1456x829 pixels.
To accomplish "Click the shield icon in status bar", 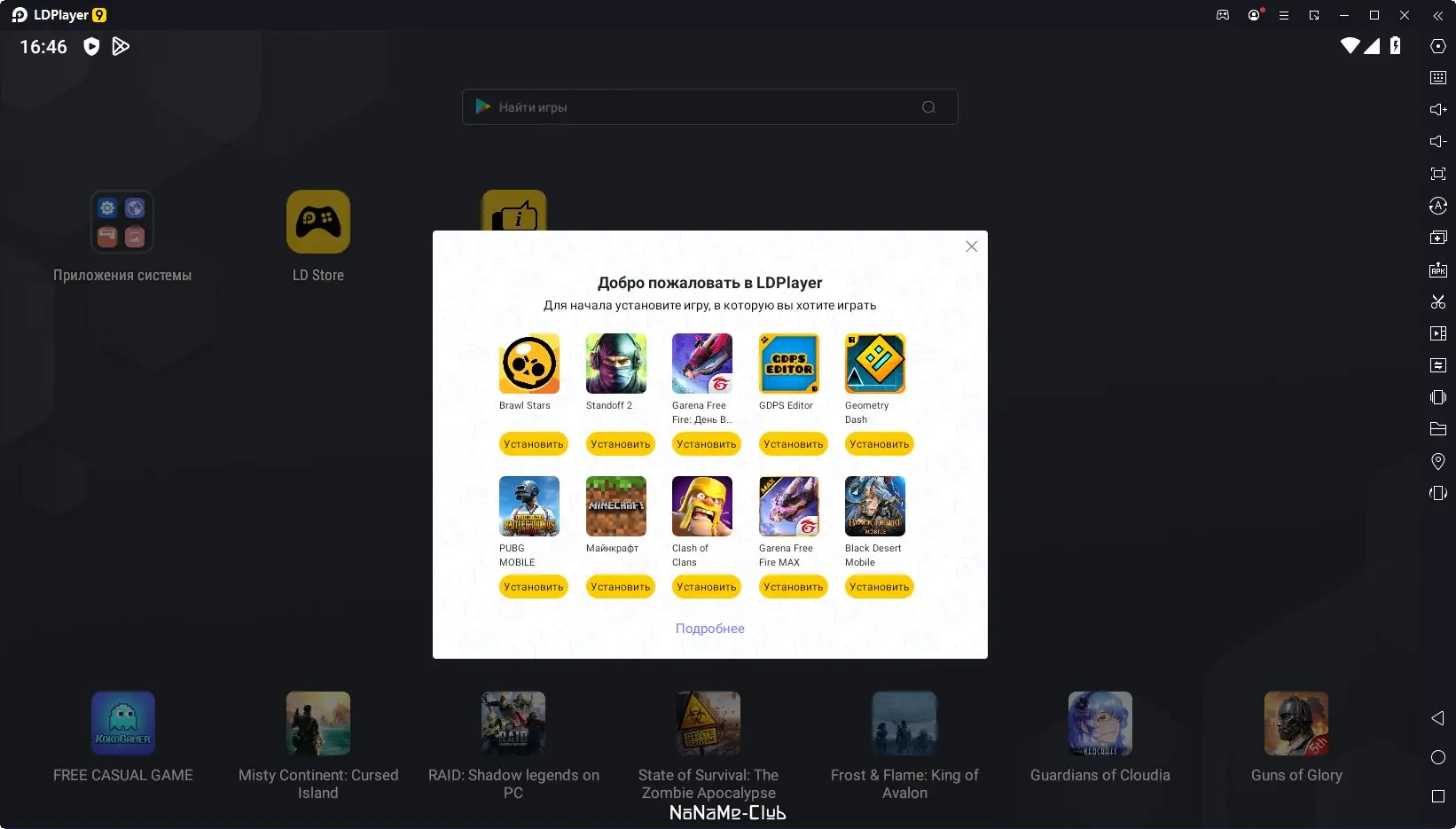I will click(91, 46).
